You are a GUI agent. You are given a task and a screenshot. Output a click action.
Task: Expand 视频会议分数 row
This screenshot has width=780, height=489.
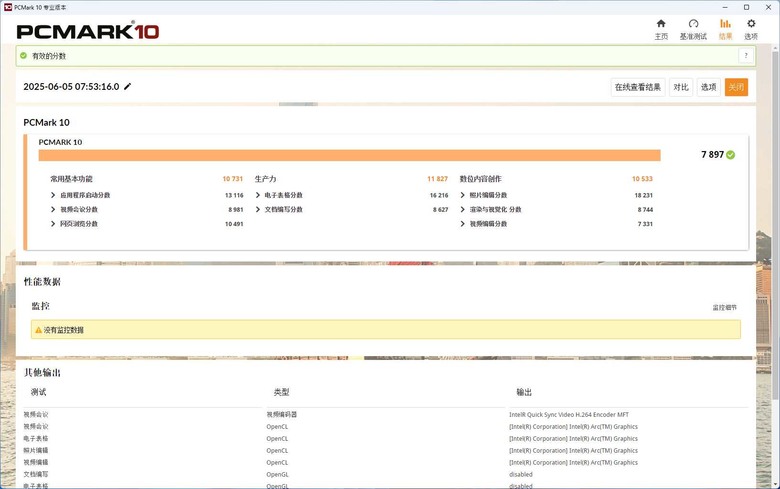53,209
